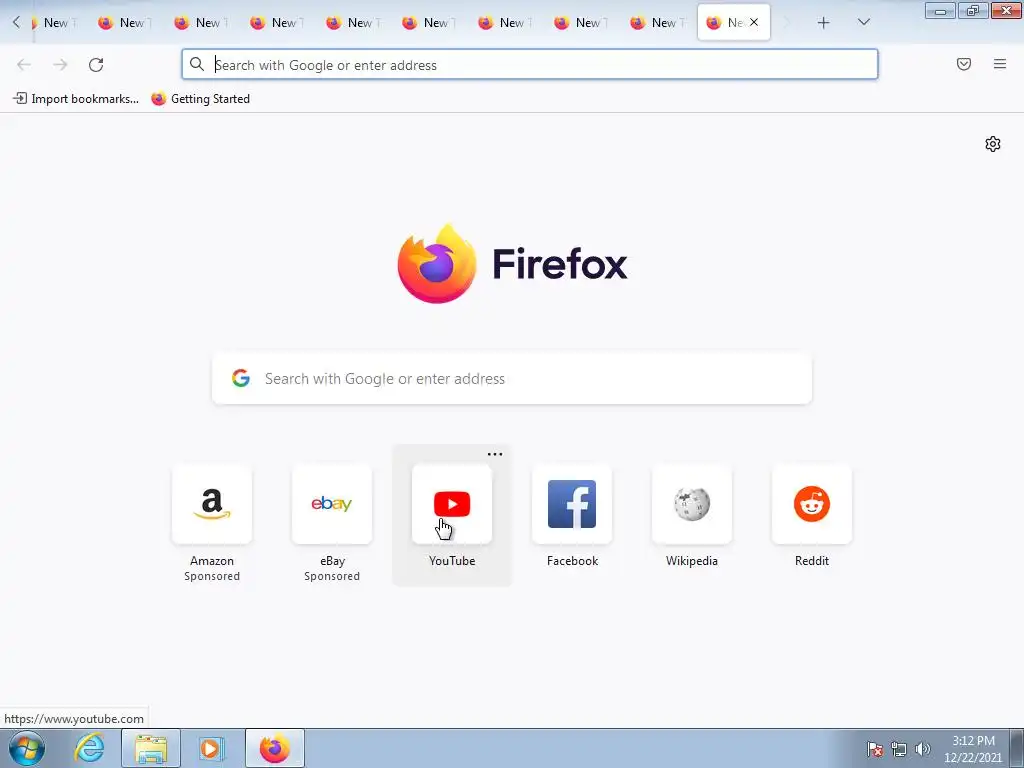Switch to the eighth New Tab
1024x768 pixels.
tap(581, 23)
